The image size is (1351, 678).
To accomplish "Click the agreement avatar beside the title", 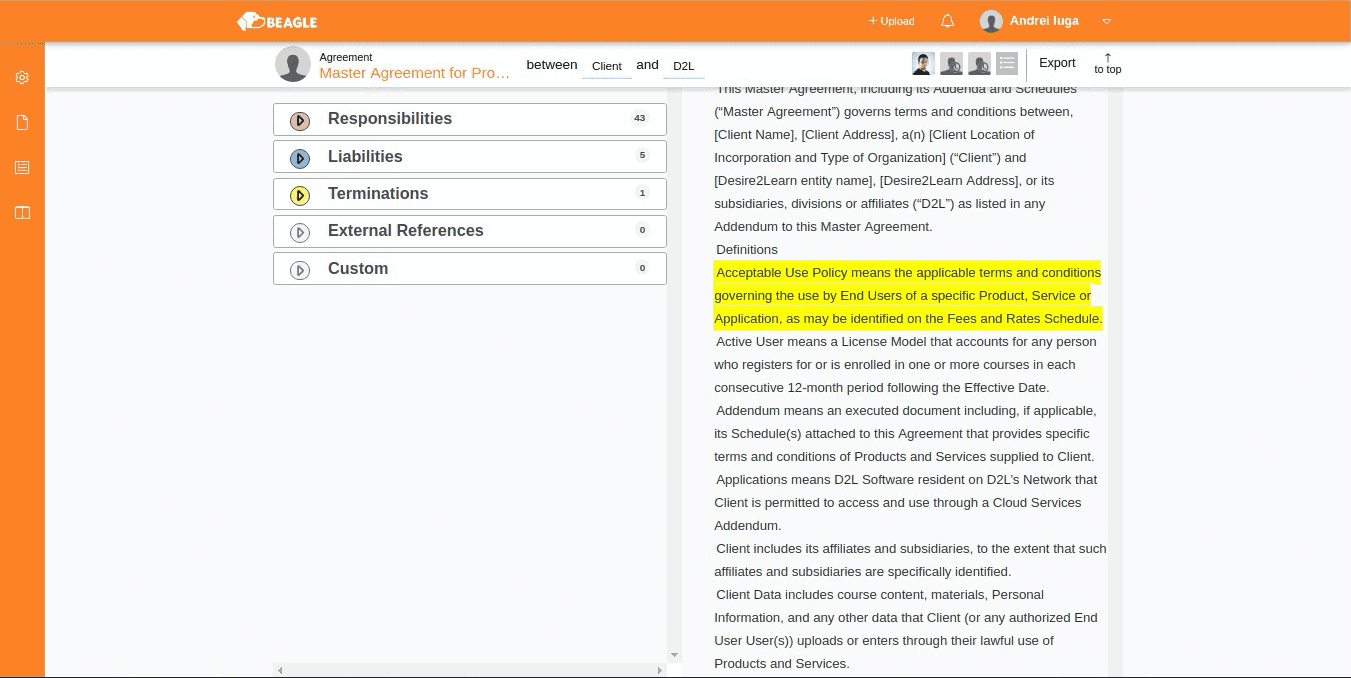I will (293, 64).
